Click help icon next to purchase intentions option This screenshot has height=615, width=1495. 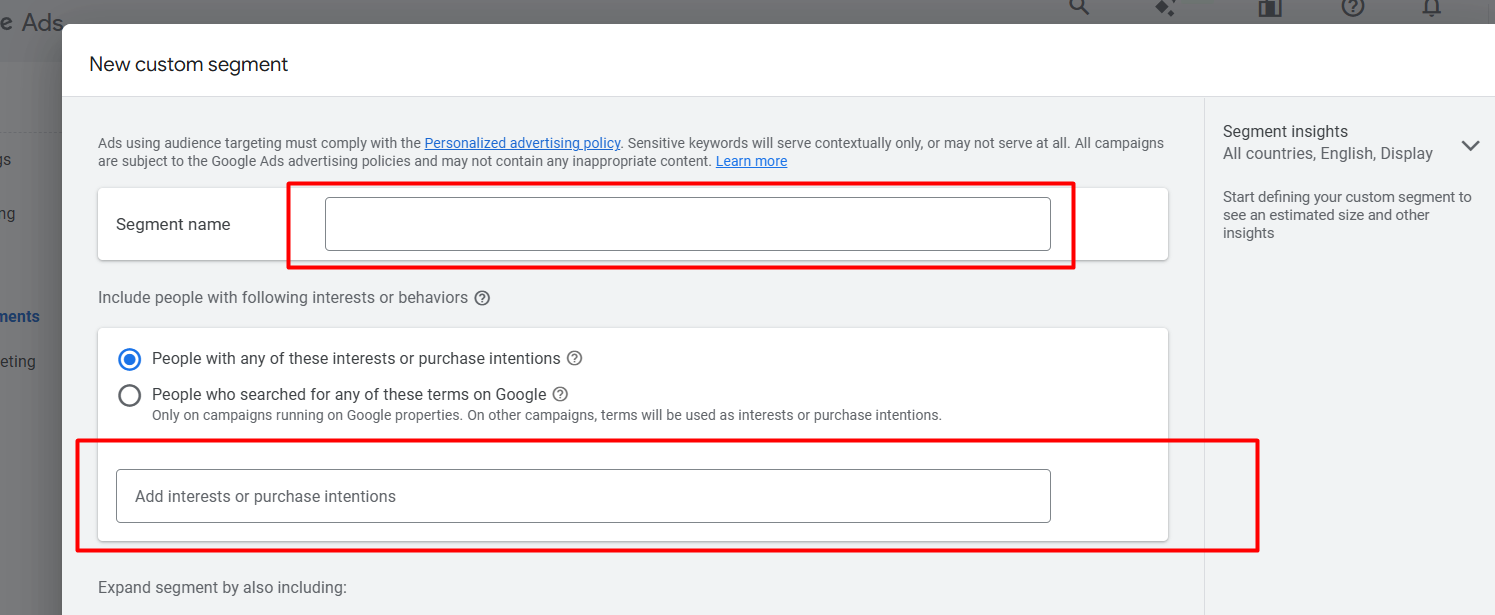(574, 358)
